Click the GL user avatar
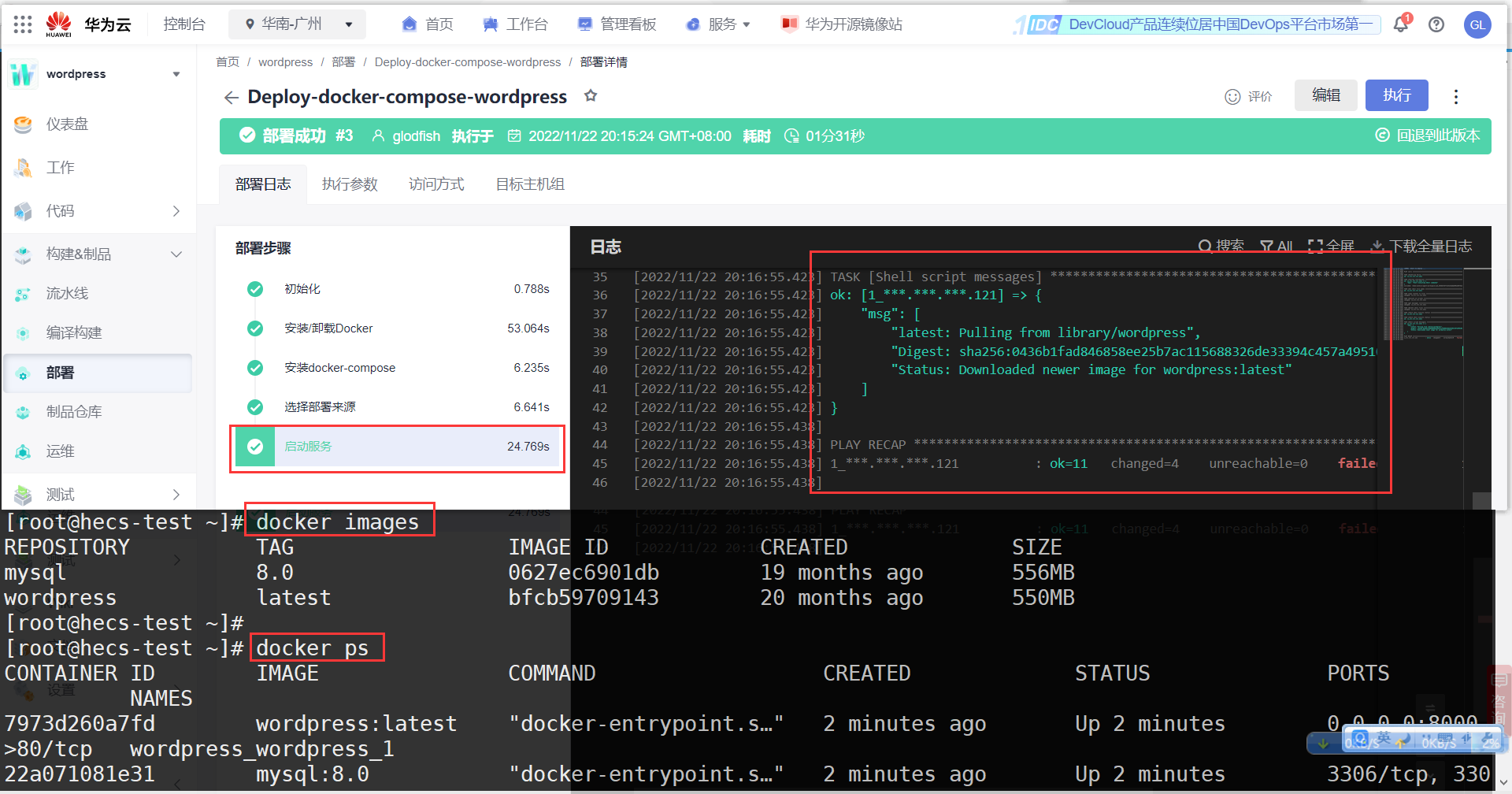This screenshot has height=794, width=1512. [1477, 24]
